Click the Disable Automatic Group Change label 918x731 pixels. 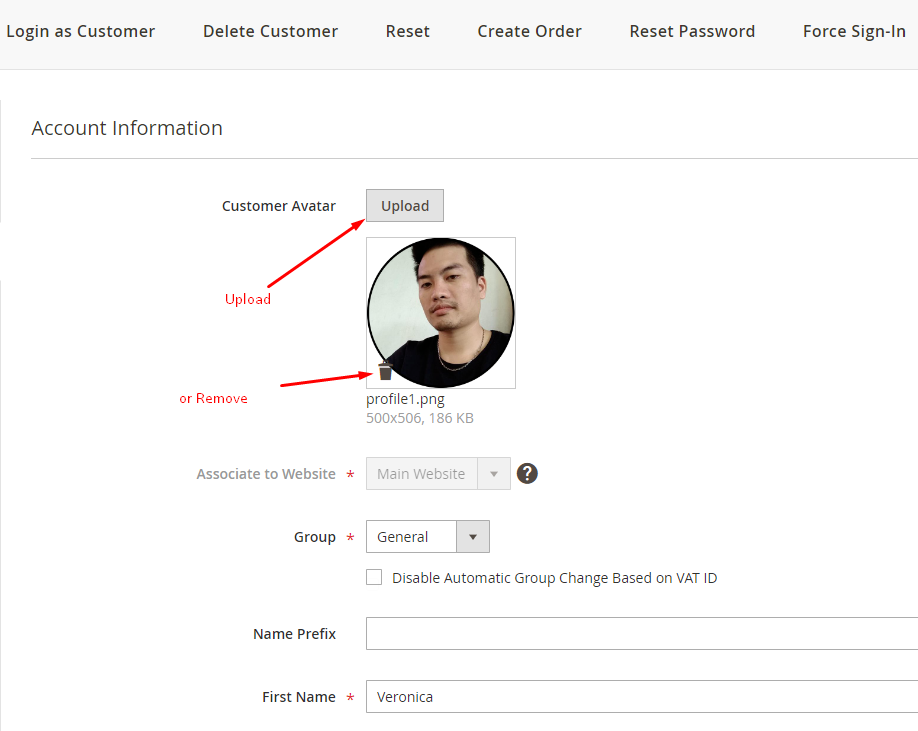tap(554, 578)
